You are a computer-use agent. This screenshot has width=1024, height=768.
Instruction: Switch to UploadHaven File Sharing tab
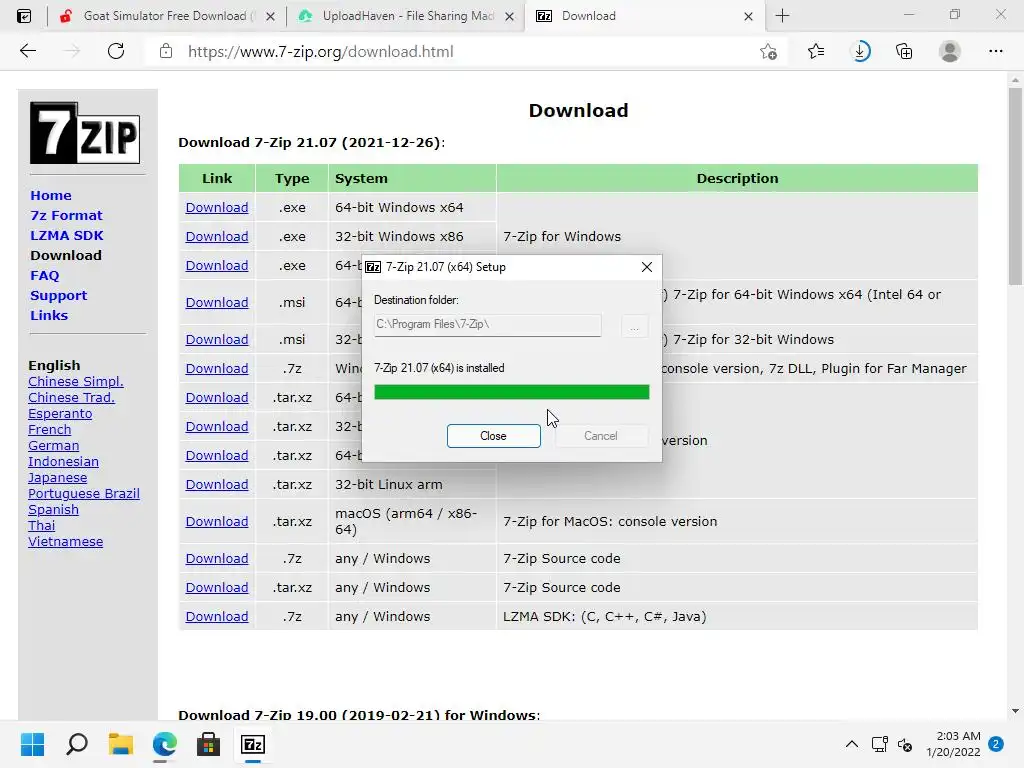pos(405,16)
